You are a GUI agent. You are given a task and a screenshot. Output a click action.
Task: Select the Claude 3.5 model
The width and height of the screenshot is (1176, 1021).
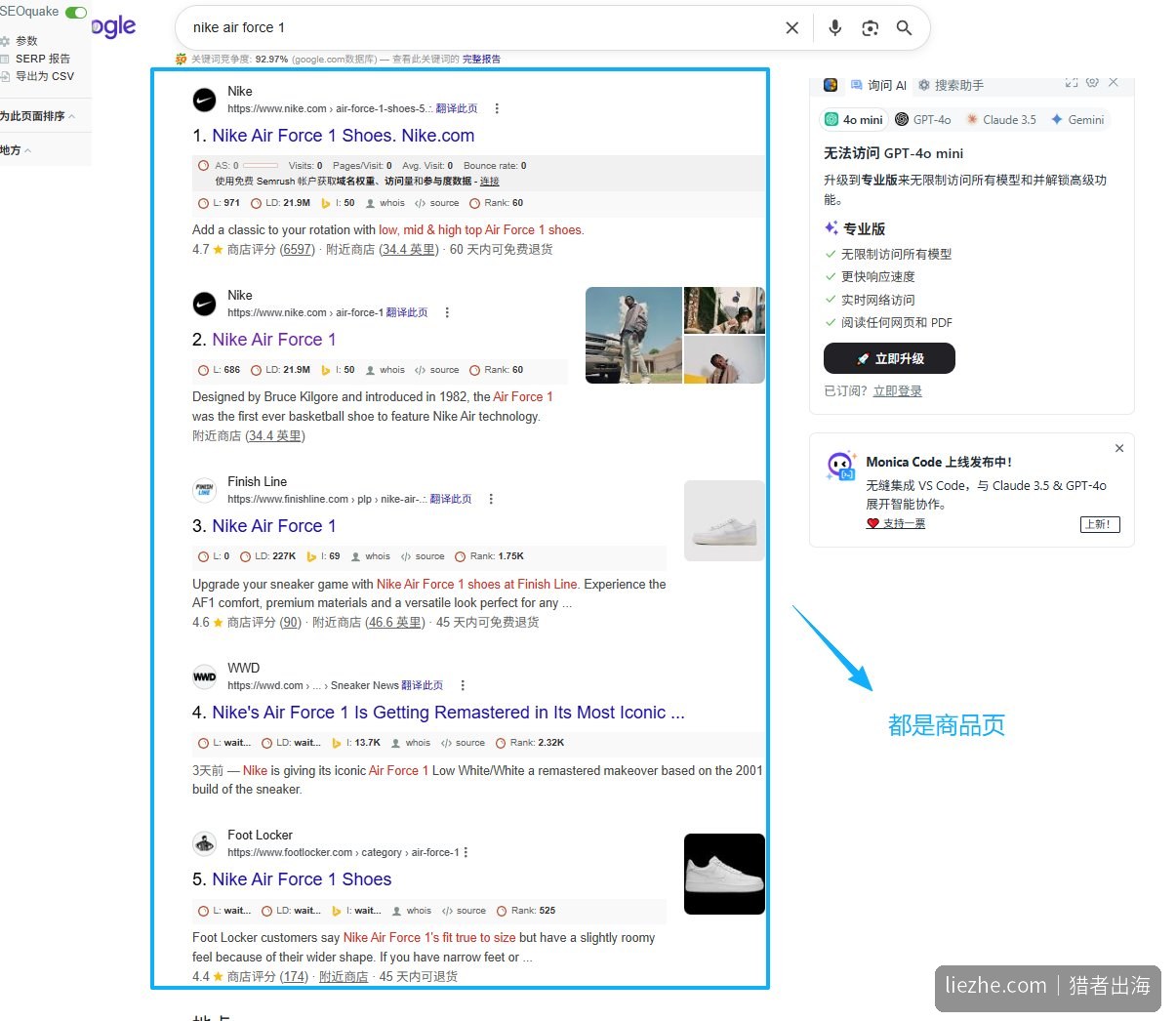(x=1001, y=120)
